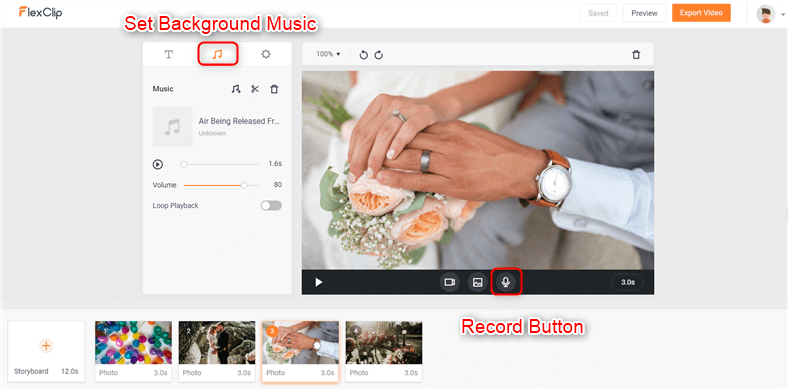Select the colorful beads photo thumbnail
Screen dimensions: 788x390
(133, 343)
